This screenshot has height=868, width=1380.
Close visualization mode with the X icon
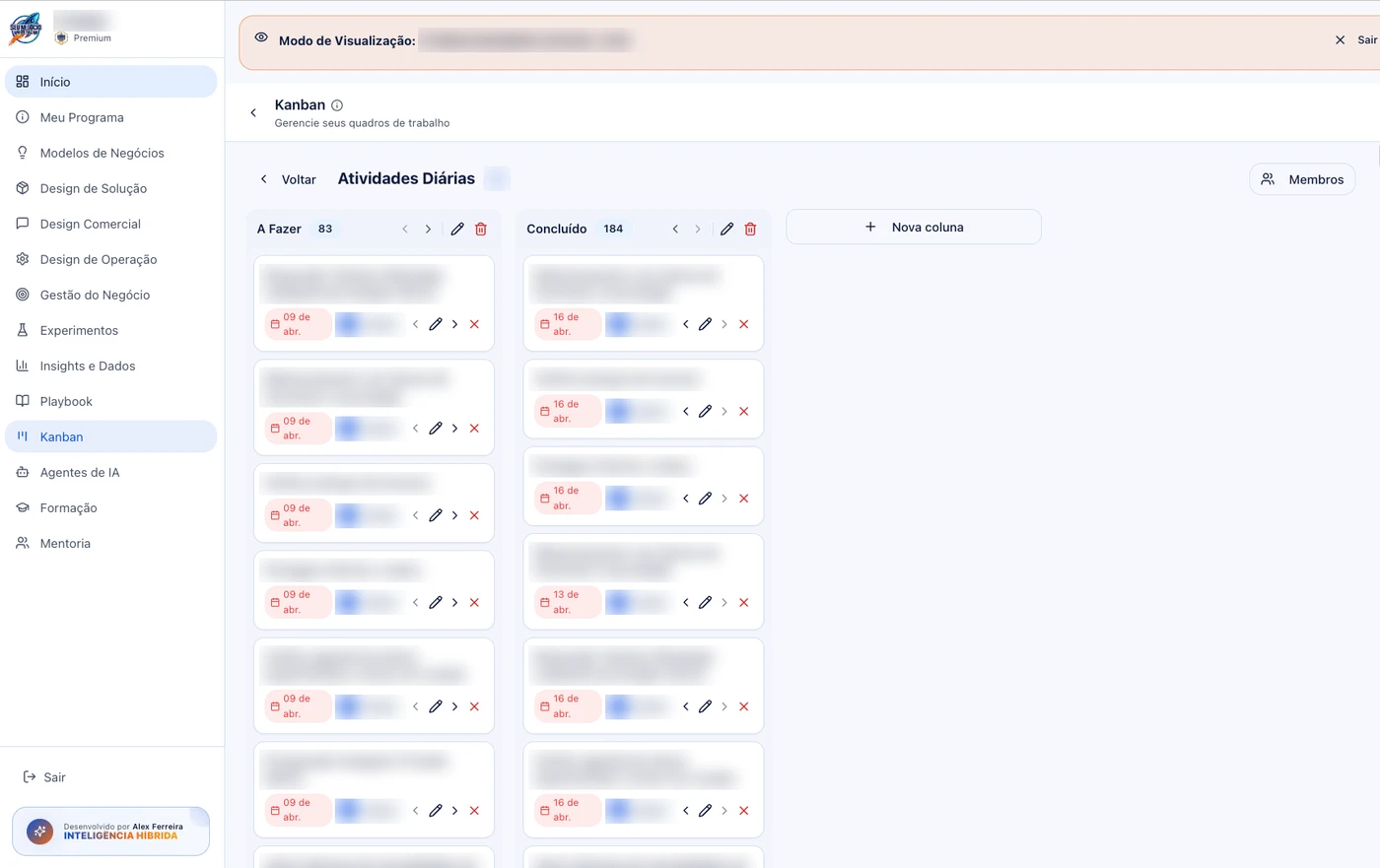coord(1340,40)
